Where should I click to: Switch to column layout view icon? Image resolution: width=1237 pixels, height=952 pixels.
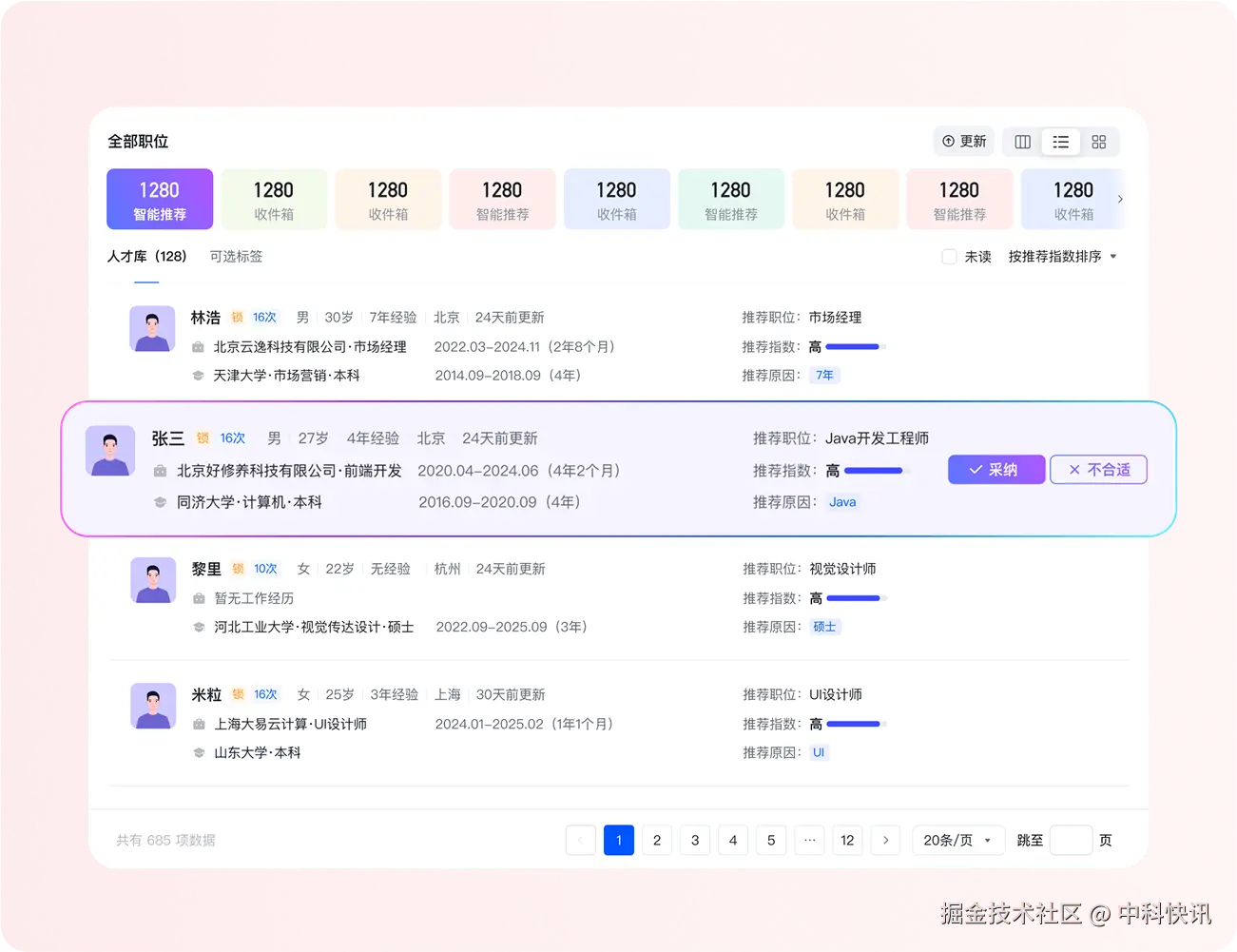1022,142
